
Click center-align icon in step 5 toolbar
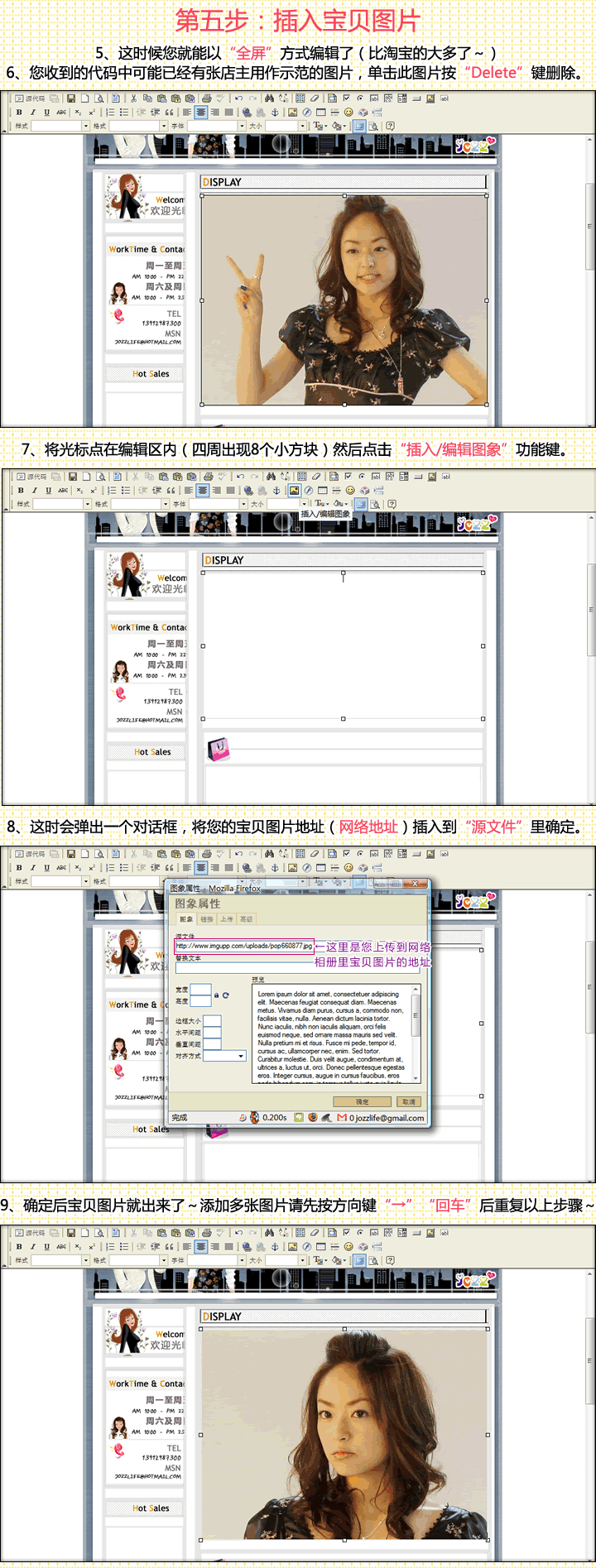pyautogui.click(x=201, y=112)
